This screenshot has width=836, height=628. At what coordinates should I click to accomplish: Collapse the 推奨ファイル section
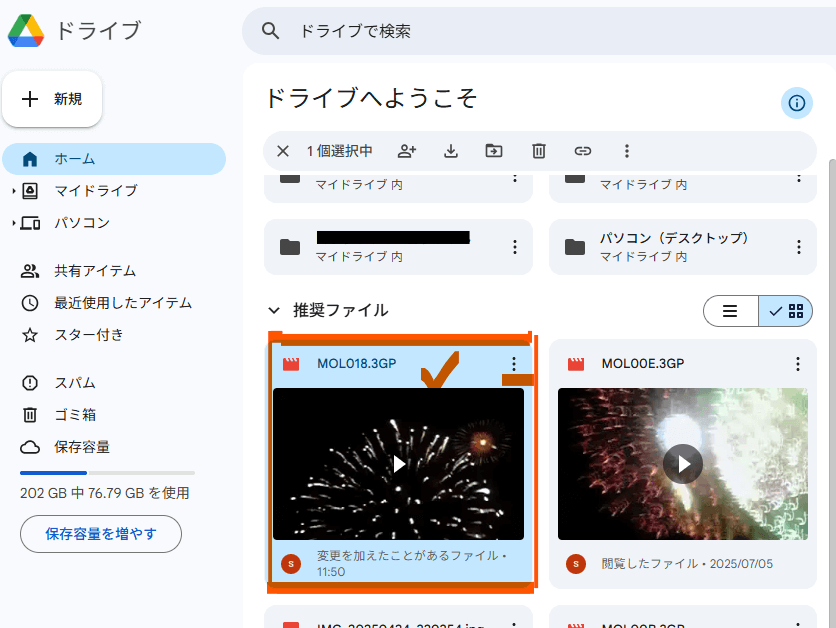(x=274, y=310)
